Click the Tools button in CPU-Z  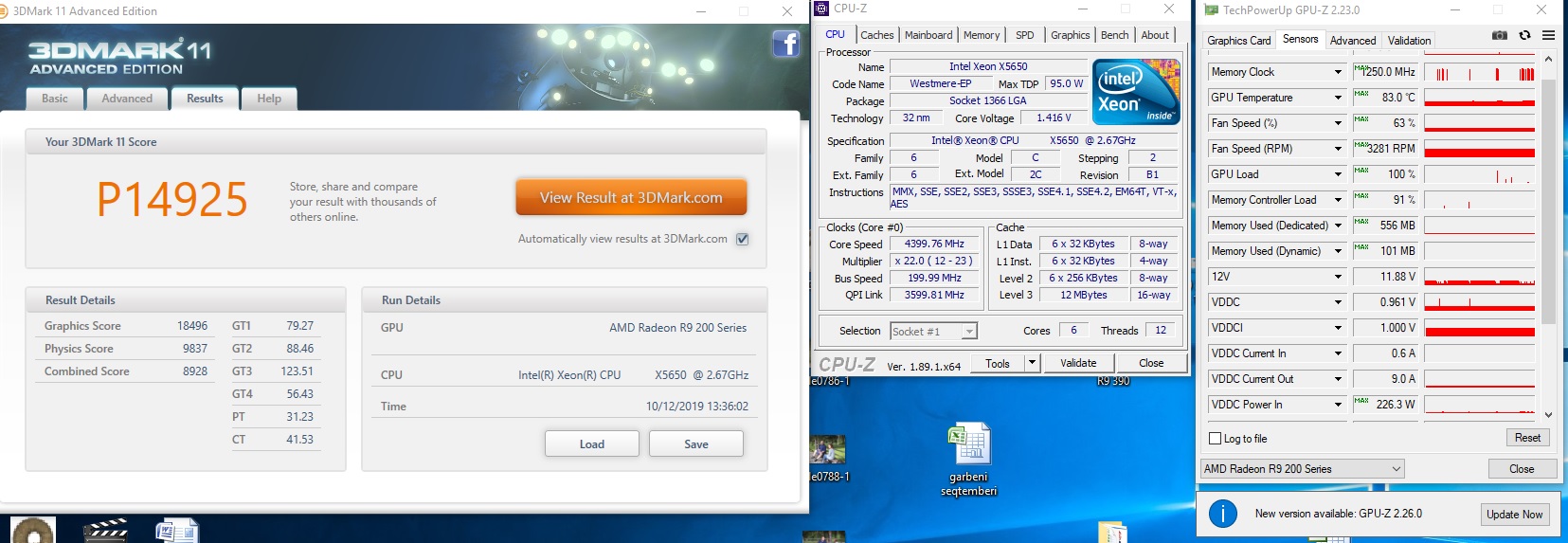point(998,363)
